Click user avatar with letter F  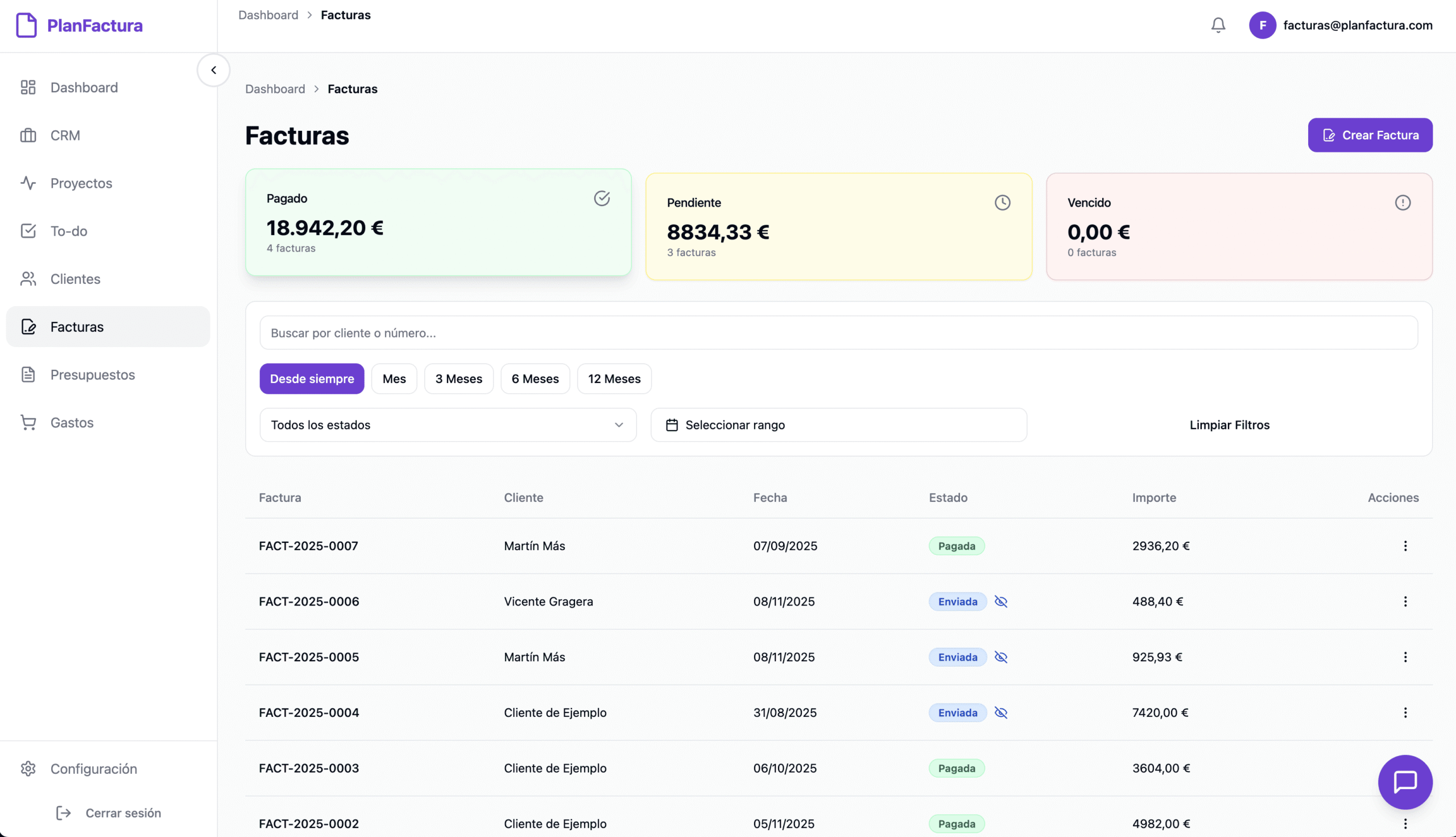[x=1262, y=25]
